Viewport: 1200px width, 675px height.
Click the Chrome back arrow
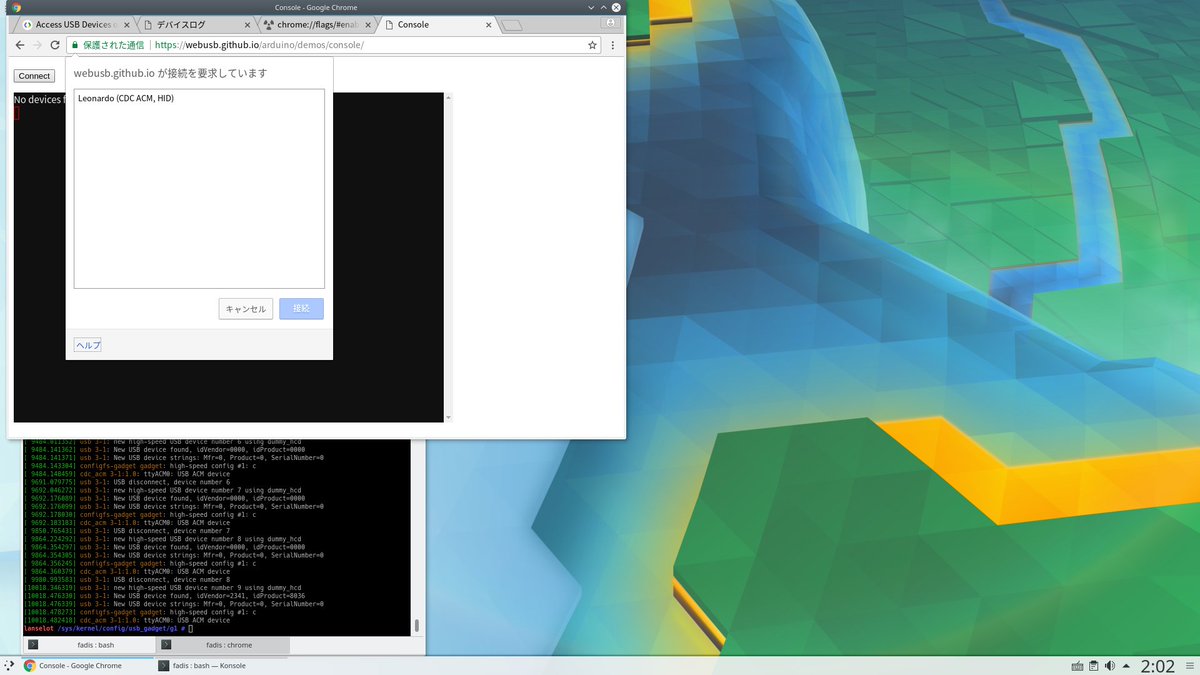(x=20, y=45)
